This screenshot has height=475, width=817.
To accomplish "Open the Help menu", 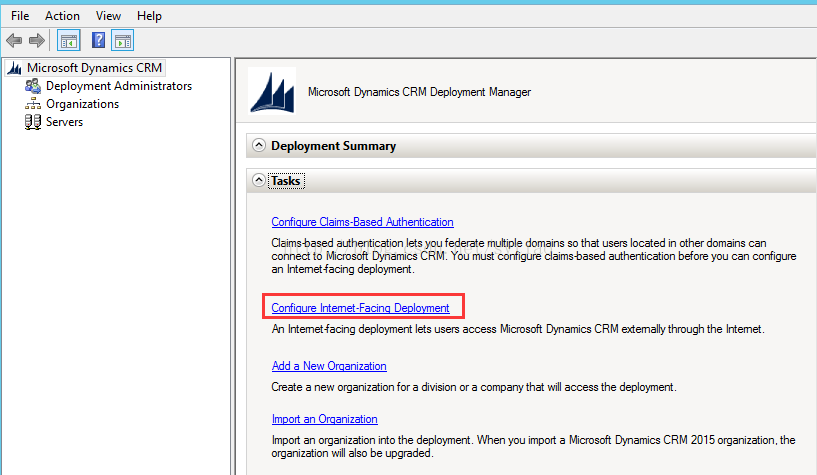I will coord(149,16).
